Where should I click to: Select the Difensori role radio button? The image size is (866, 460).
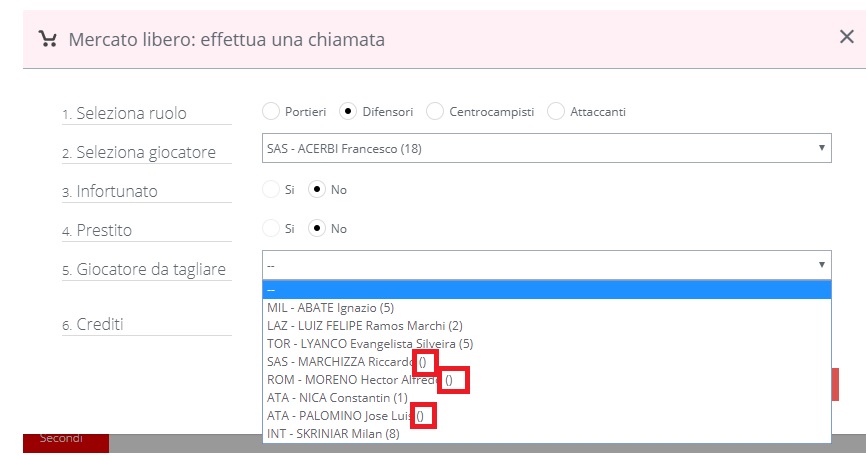pyautogui.click(x=348, y=111)
